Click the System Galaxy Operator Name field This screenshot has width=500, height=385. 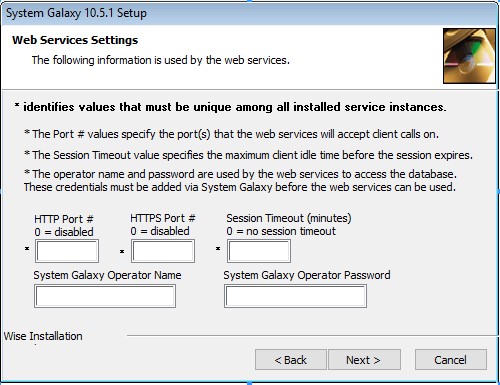(x=105, y=296)
